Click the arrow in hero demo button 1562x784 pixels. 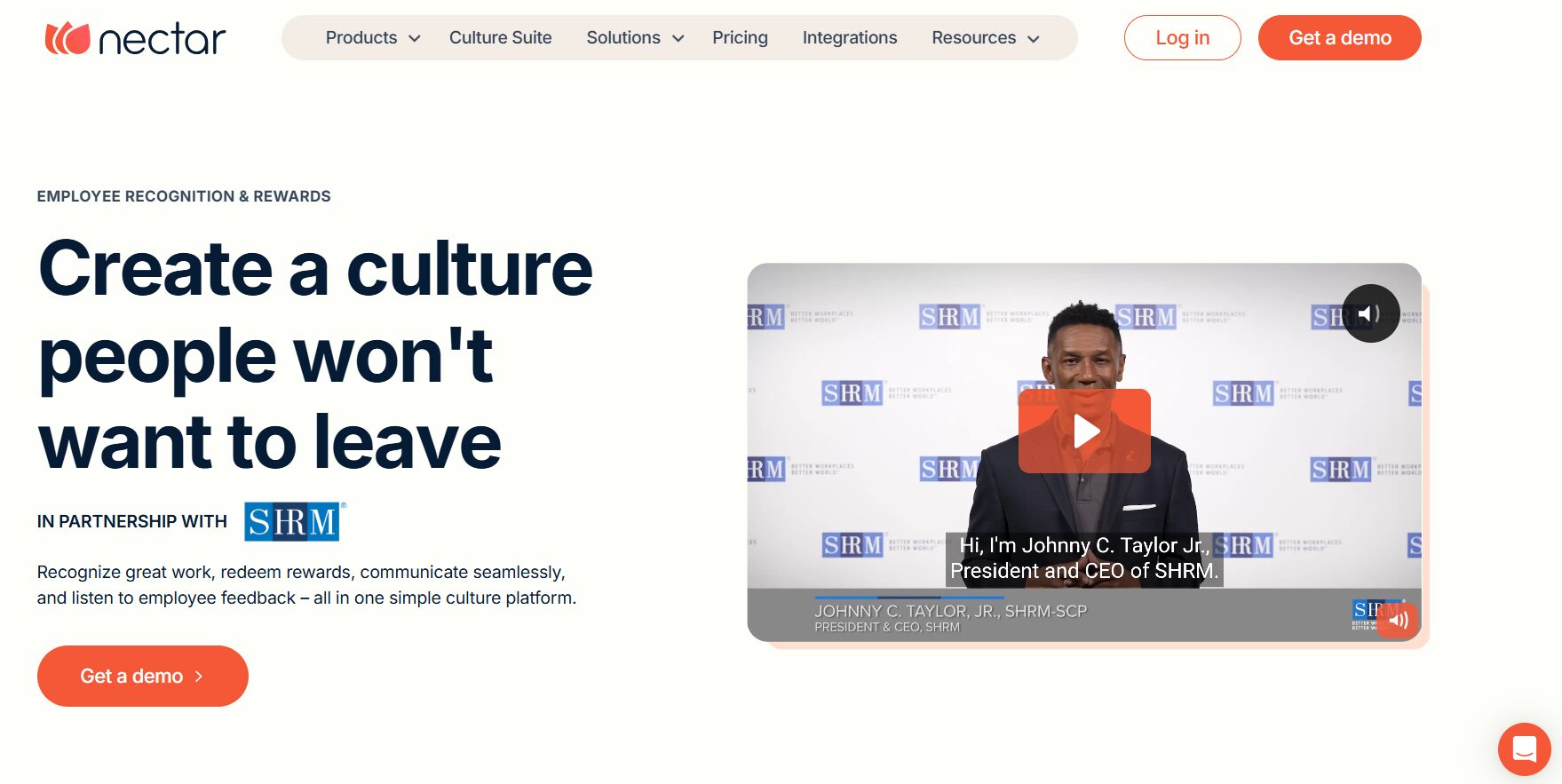coord(199,677)
